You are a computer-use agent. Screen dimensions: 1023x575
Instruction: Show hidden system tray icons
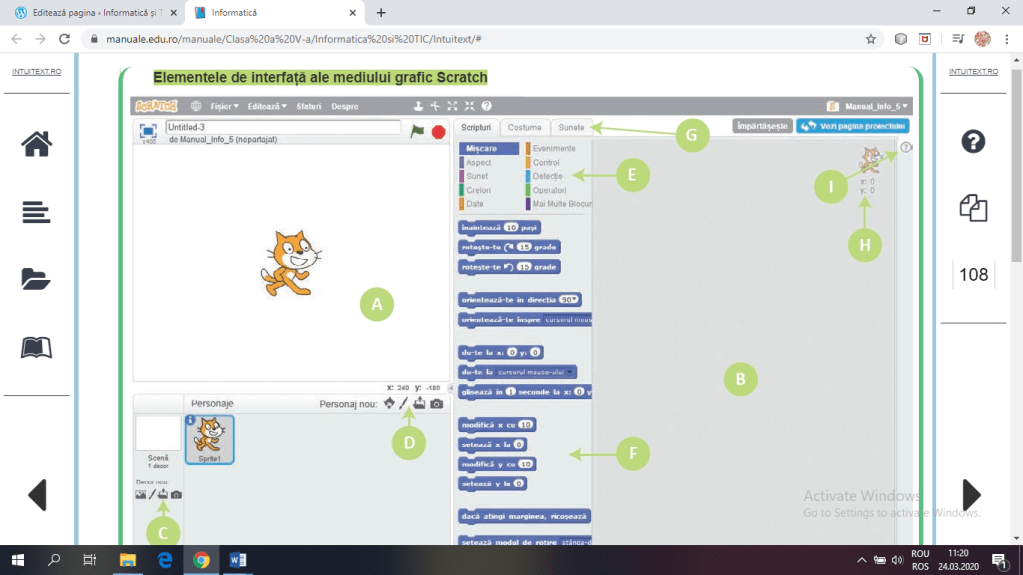(863, 559)
